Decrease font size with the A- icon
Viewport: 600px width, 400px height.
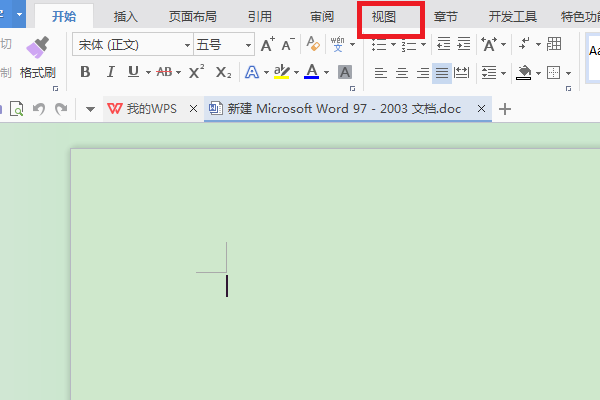pyautogui.click(x=288, y=44)
